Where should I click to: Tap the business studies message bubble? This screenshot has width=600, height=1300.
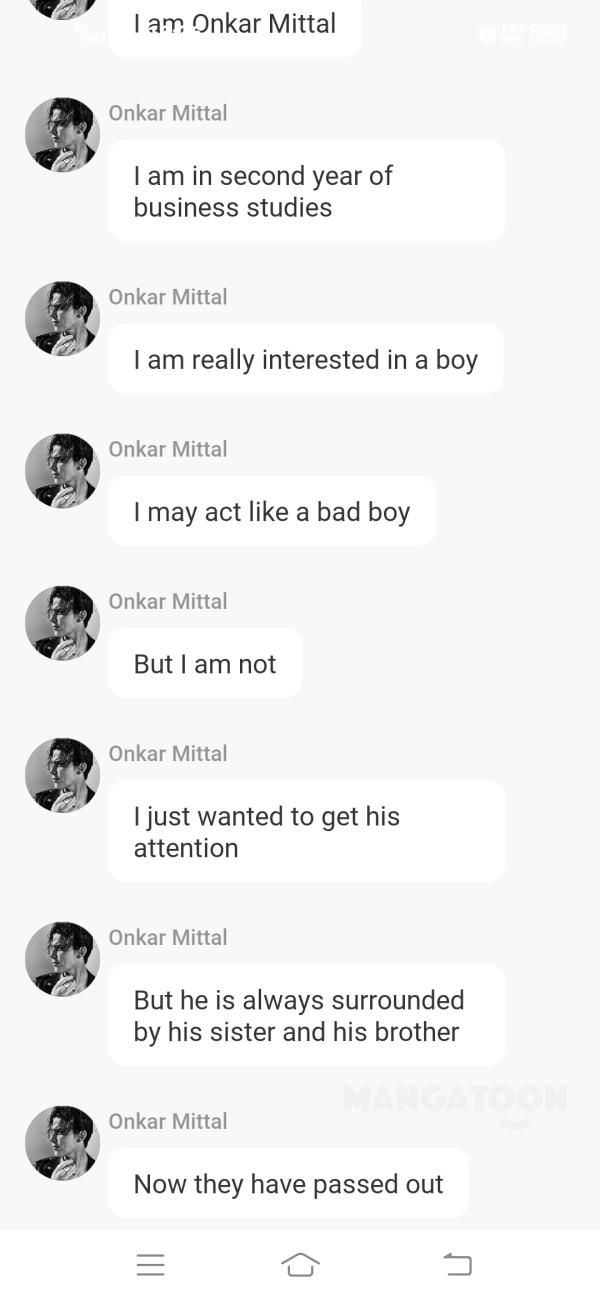coord(306,190)
